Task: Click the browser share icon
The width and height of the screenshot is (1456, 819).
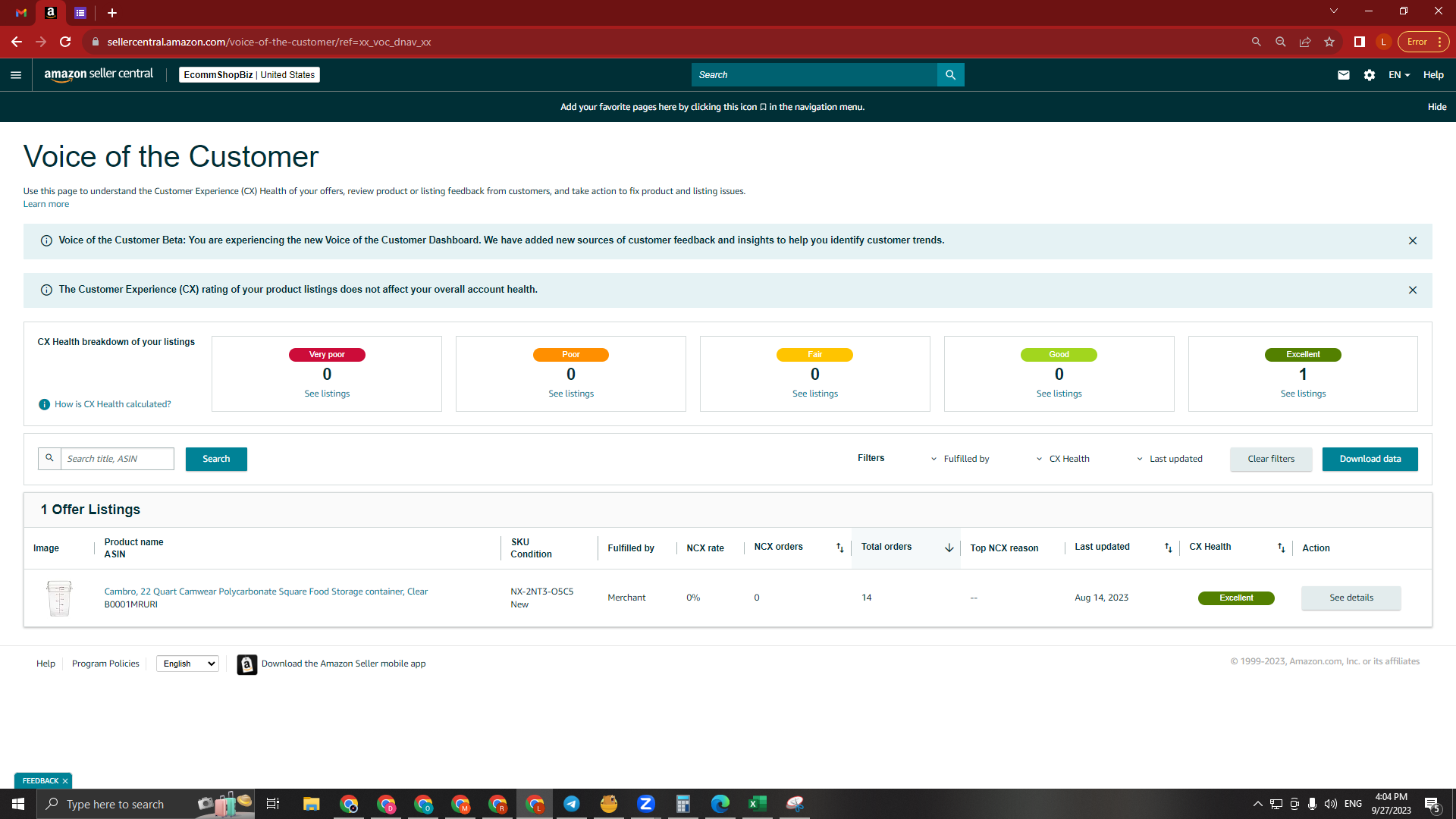Action: (1304, 42)
